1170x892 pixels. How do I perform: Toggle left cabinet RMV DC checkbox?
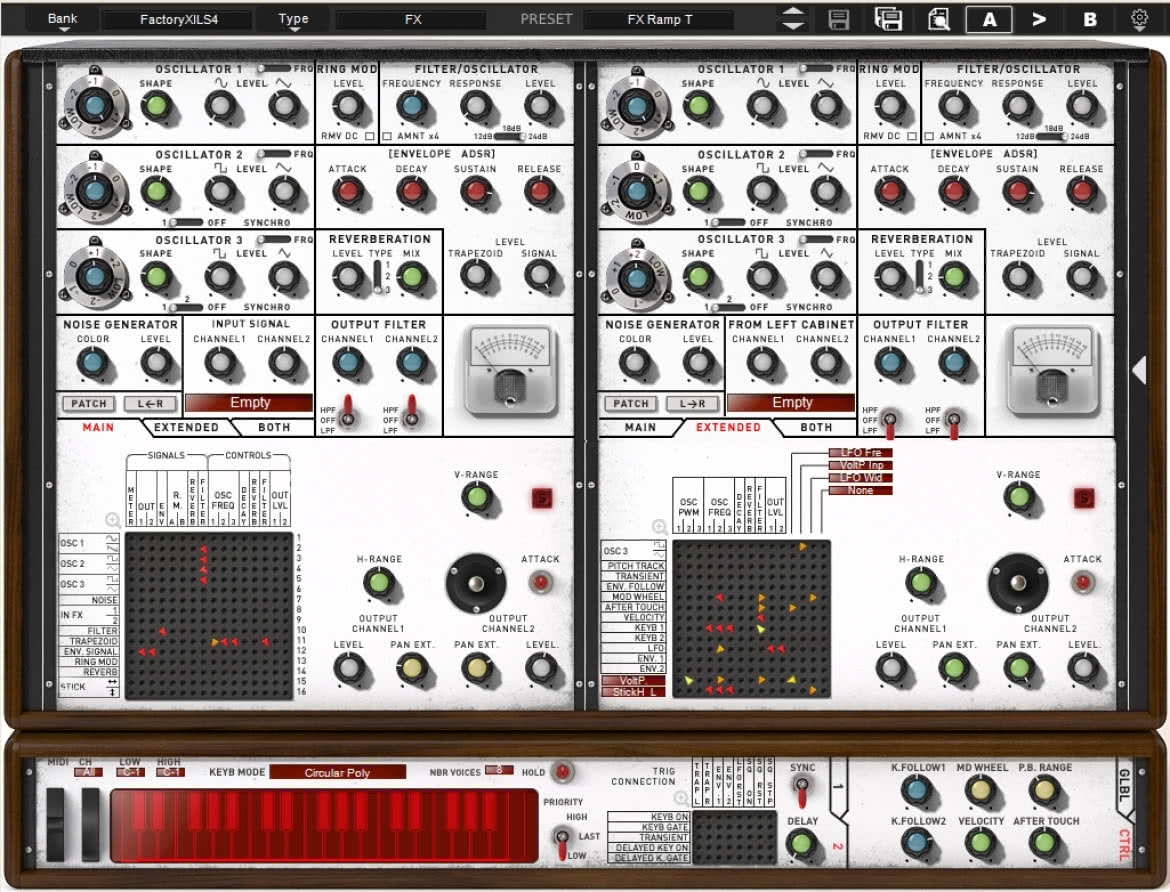369,137
